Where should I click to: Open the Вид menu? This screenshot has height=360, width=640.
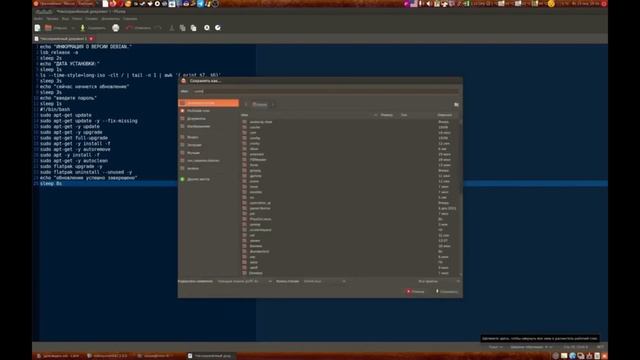tap(65, 19)
